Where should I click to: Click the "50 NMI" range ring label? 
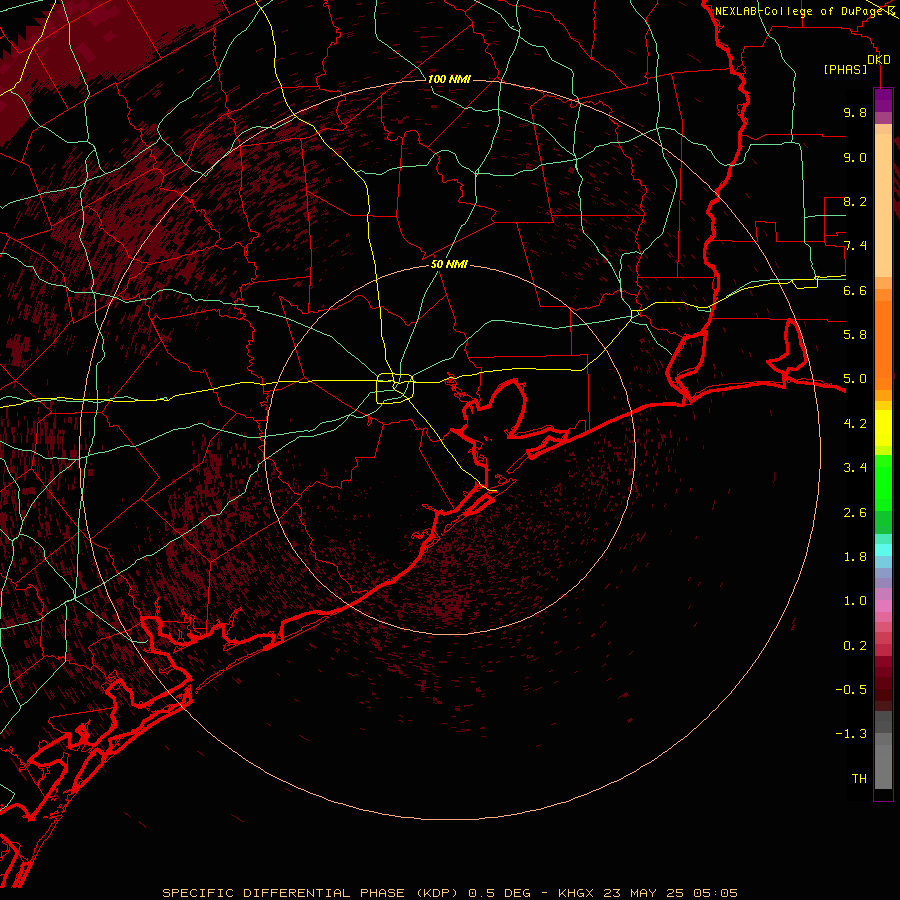[449, 264]
